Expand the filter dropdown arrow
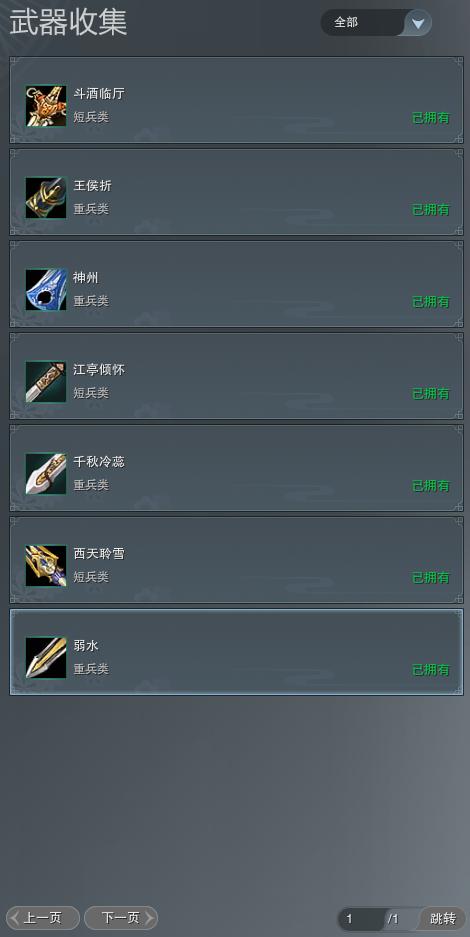Screen dimensions: 470x937 point(418,23)
